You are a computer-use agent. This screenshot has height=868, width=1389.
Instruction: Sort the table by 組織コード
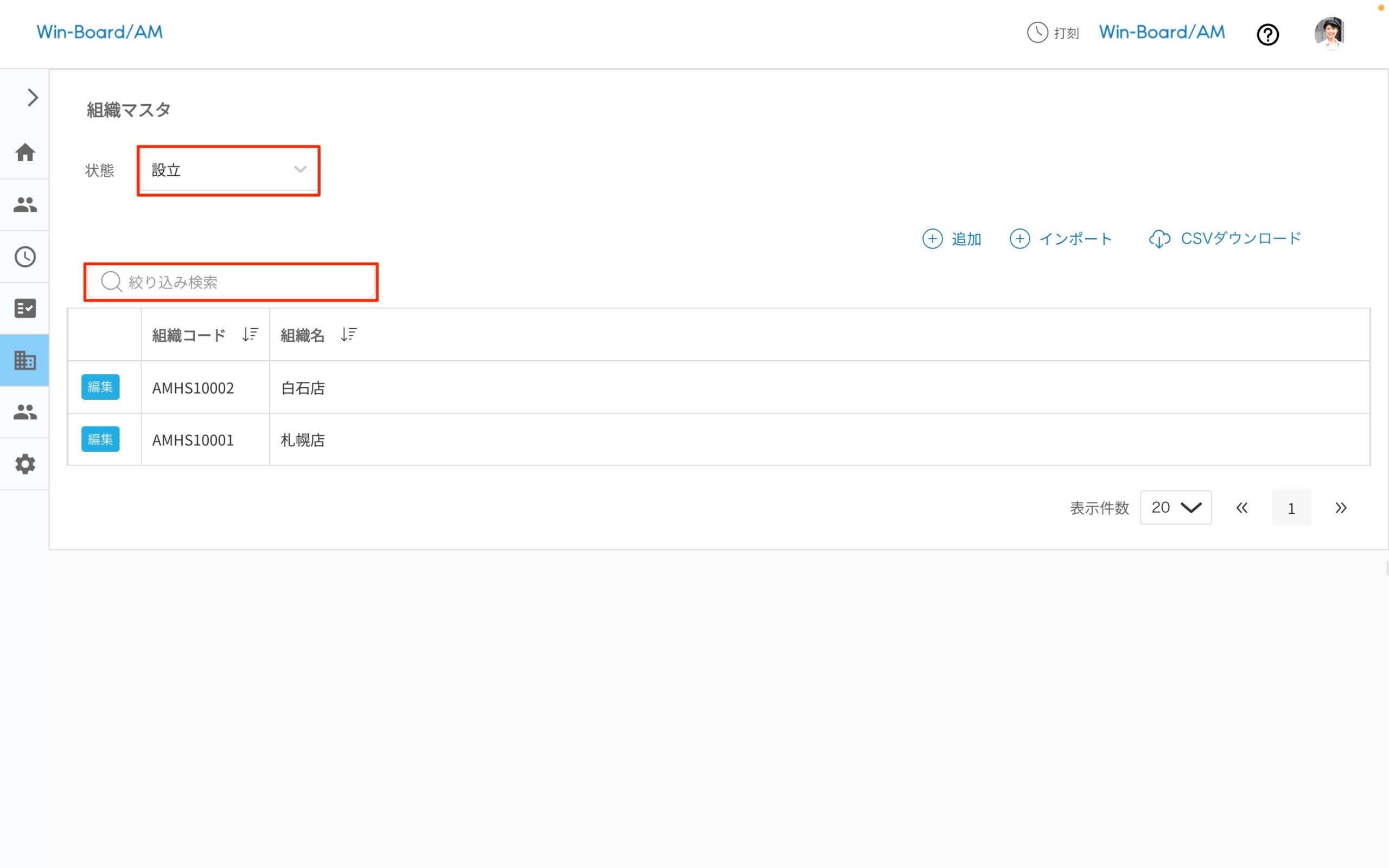(250, 334)
